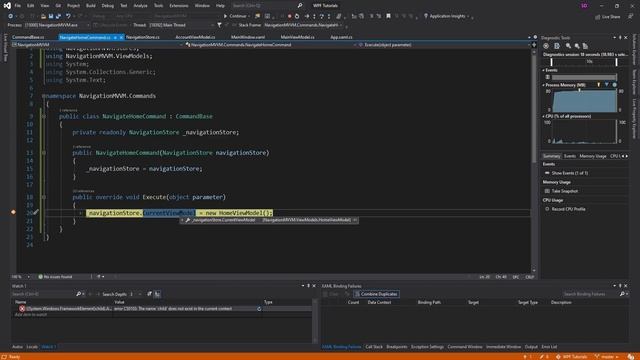The height and width of the screenshot is (360, 640).
Task: Select the Events tab in Diagnostic Tools
Action: point(570,156)
